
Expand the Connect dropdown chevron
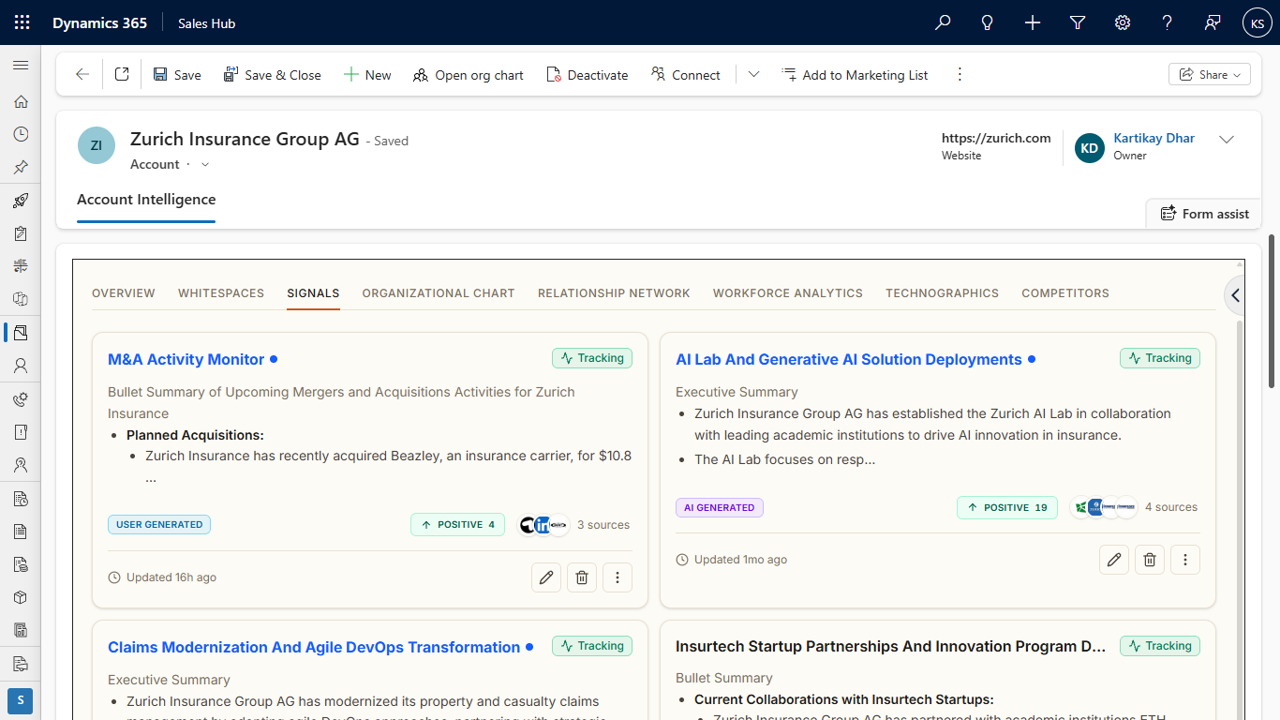coord(754,74)
